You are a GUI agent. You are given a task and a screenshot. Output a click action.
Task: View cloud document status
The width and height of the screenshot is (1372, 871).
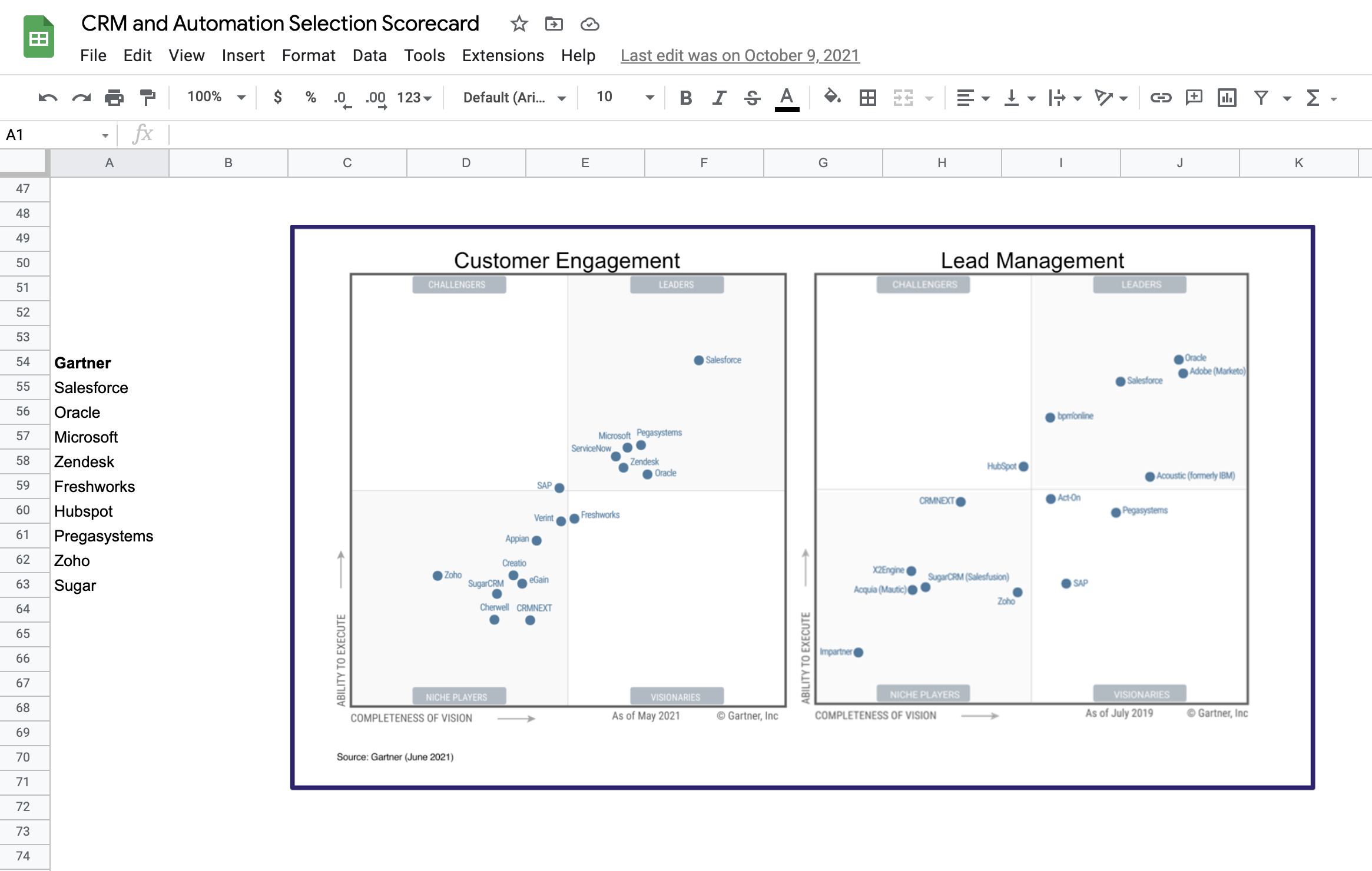pyautogui.click(x=589, y=24)
